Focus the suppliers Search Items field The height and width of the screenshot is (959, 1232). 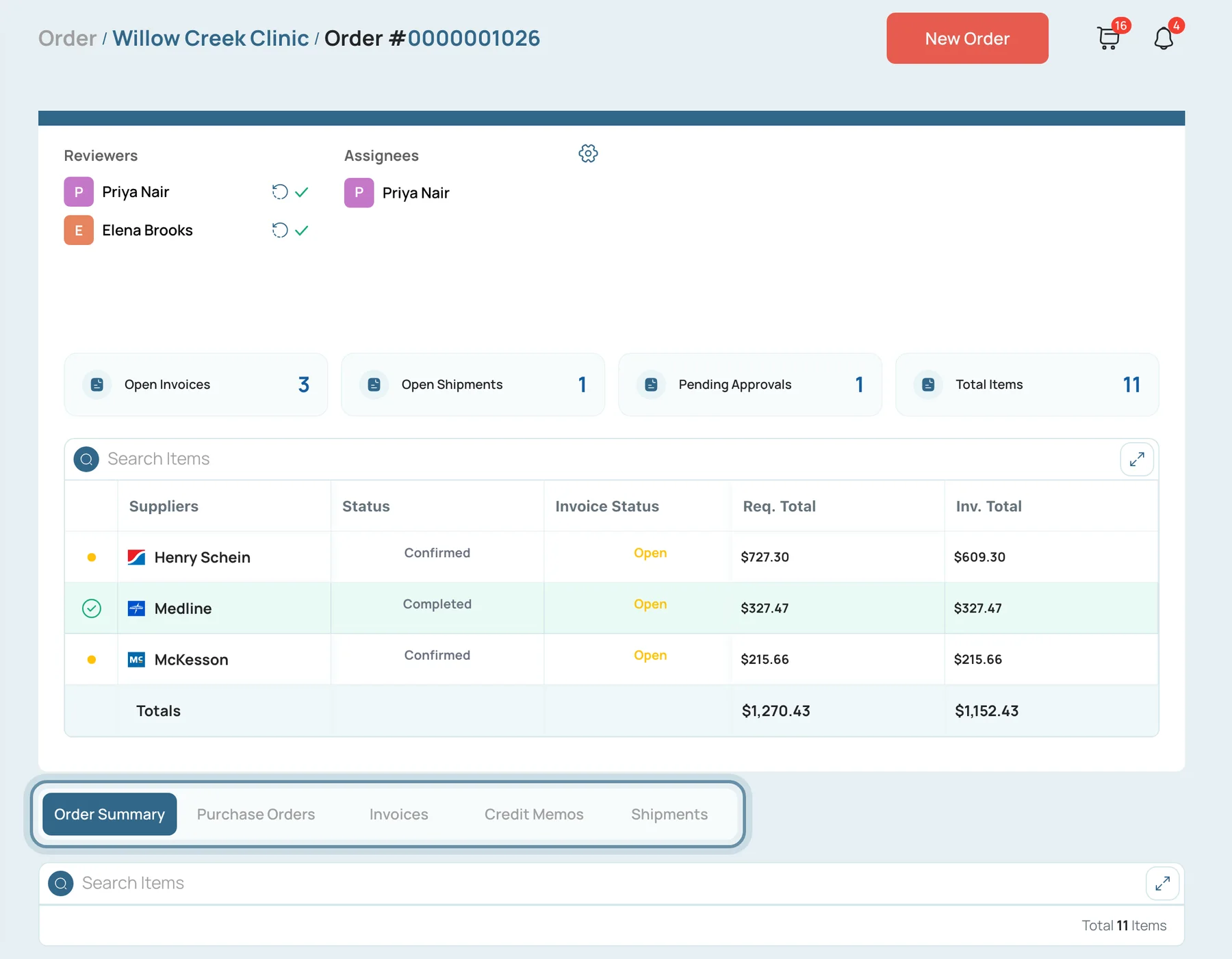tap(609, 459)
